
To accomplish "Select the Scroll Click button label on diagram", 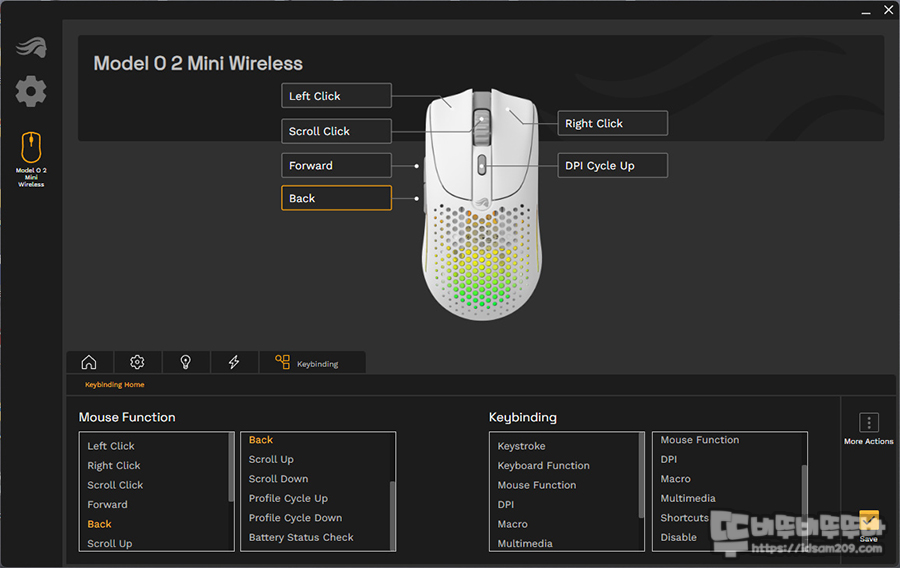I will (x=336, y=131).
